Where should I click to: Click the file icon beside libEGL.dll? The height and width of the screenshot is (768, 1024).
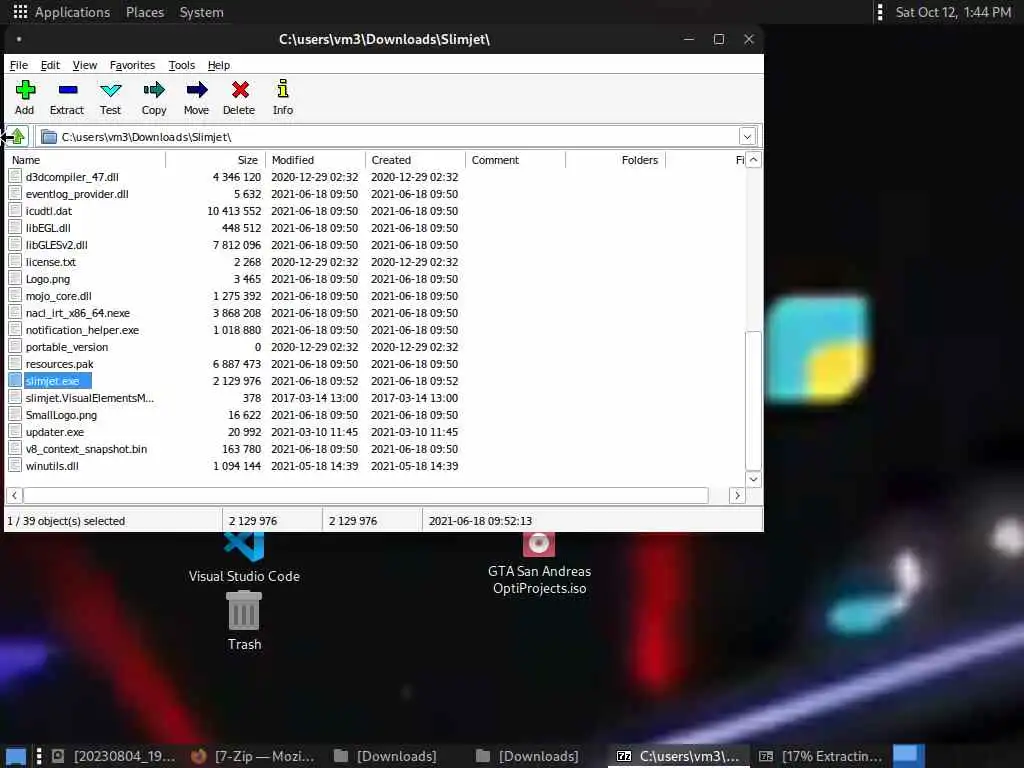pos(15,228)
